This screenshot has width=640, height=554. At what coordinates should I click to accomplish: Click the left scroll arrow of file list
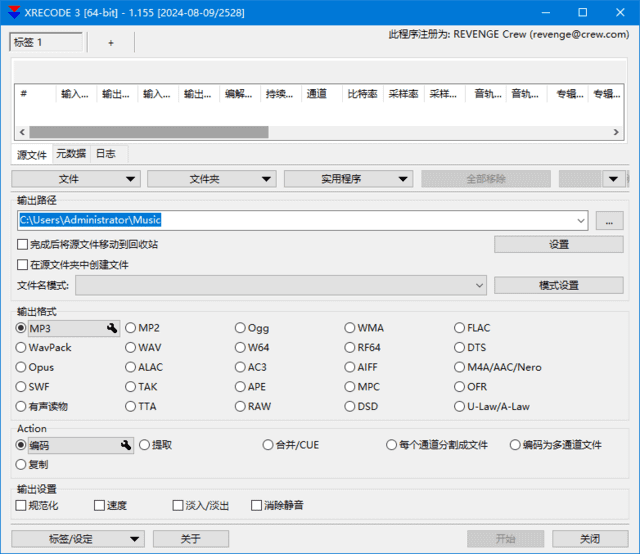pos(22,132)
